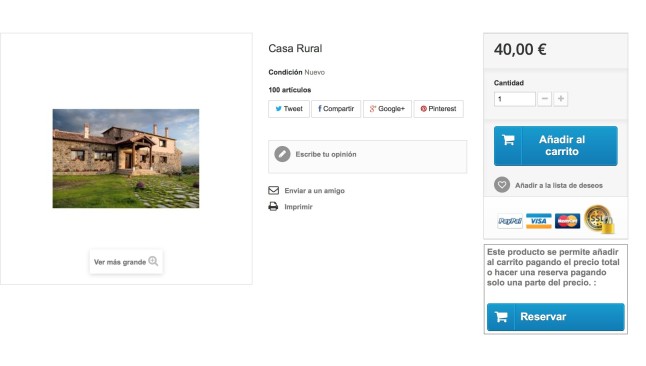The width and height of the screenshot is (646, 366).
Task: Open Enviar a un amigo link
Action: click(314, 191)
